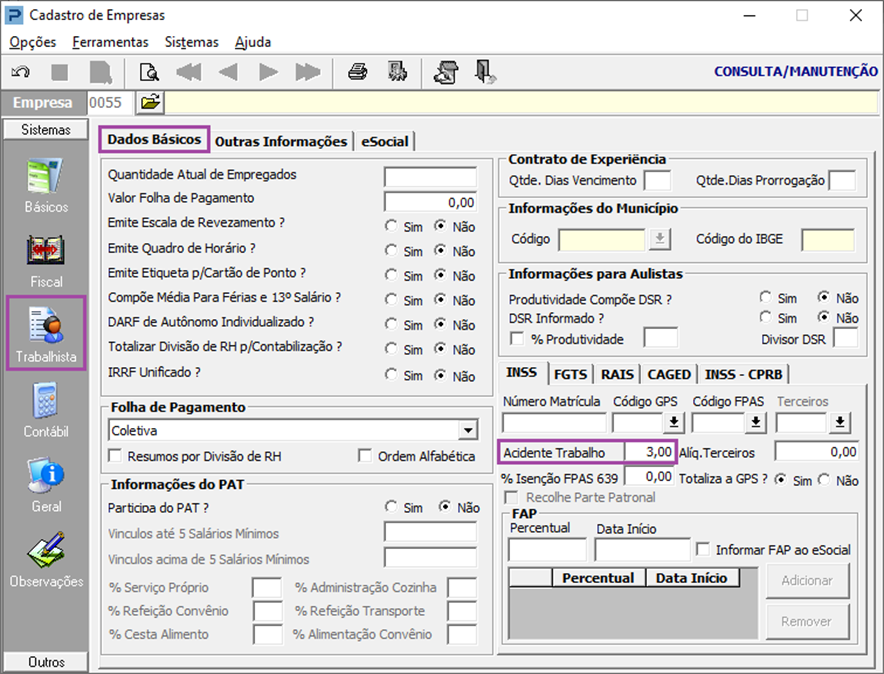Switch to the eSocial tab

385,141
